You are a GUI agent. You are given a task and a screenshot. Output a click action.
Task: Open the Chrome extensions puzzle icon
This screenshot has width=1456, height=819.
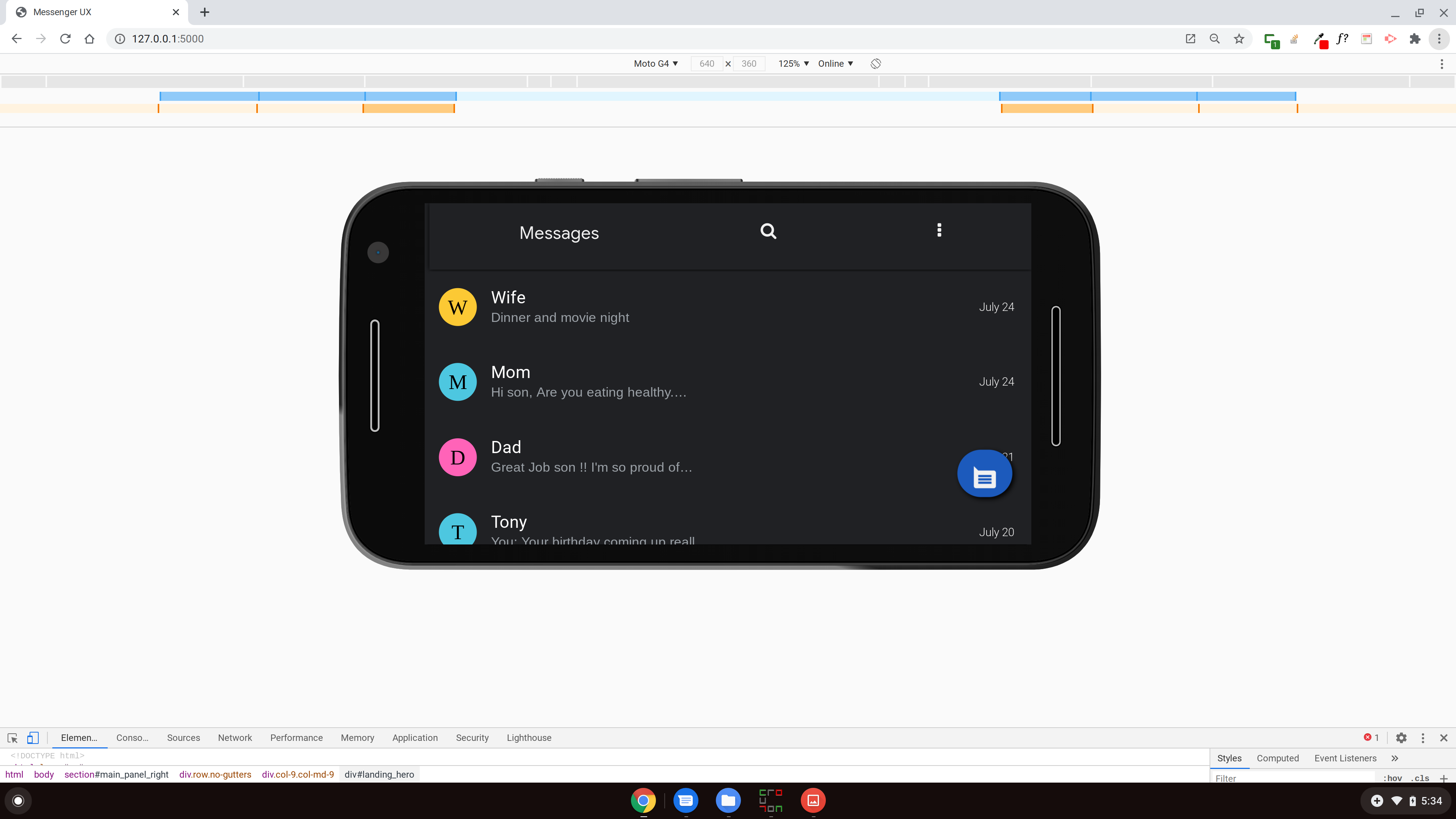coord(1415,39)
